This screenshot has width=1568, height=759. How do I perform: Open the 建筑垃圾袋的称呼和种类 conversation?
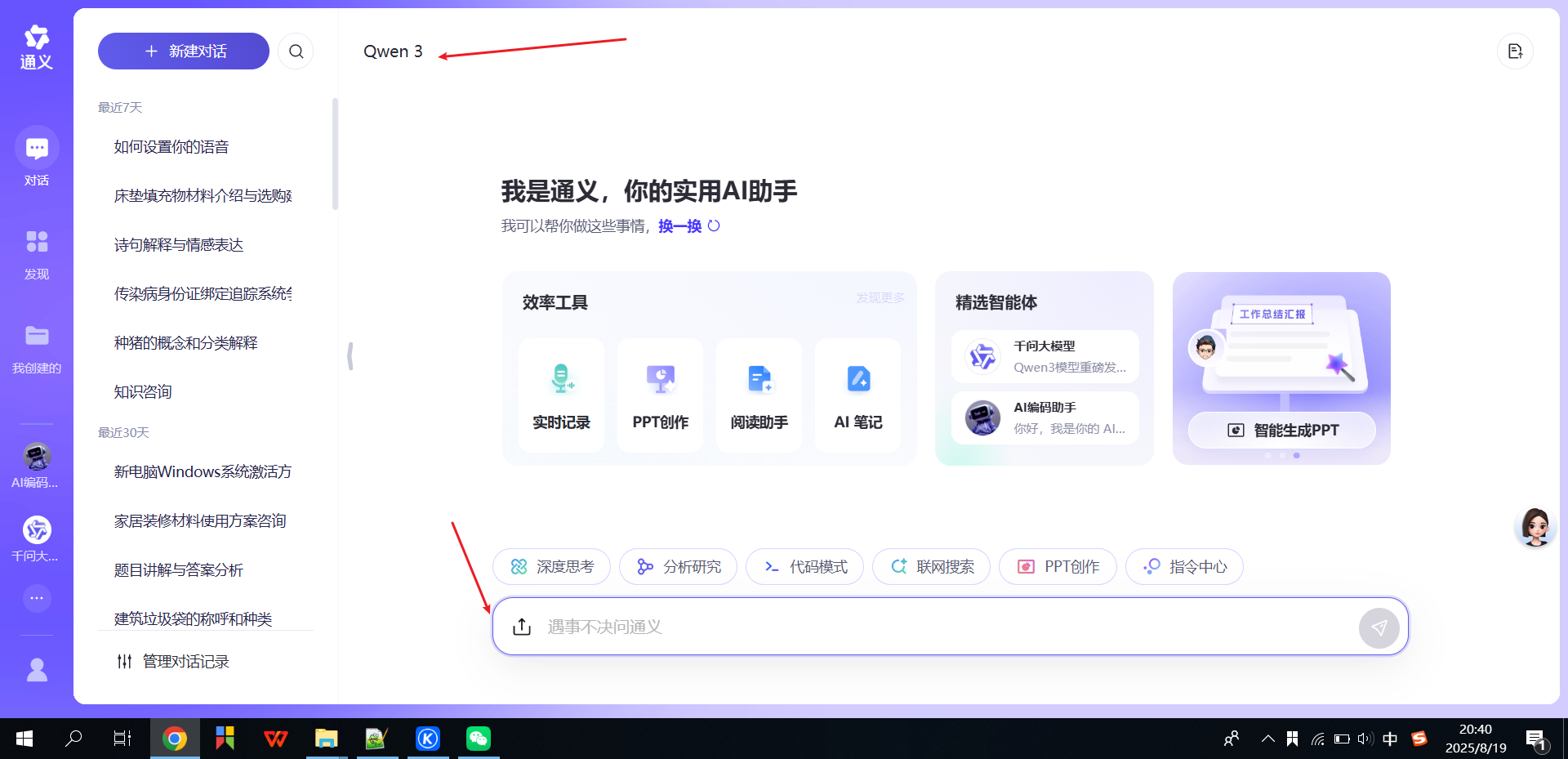[x=194, y=619]
